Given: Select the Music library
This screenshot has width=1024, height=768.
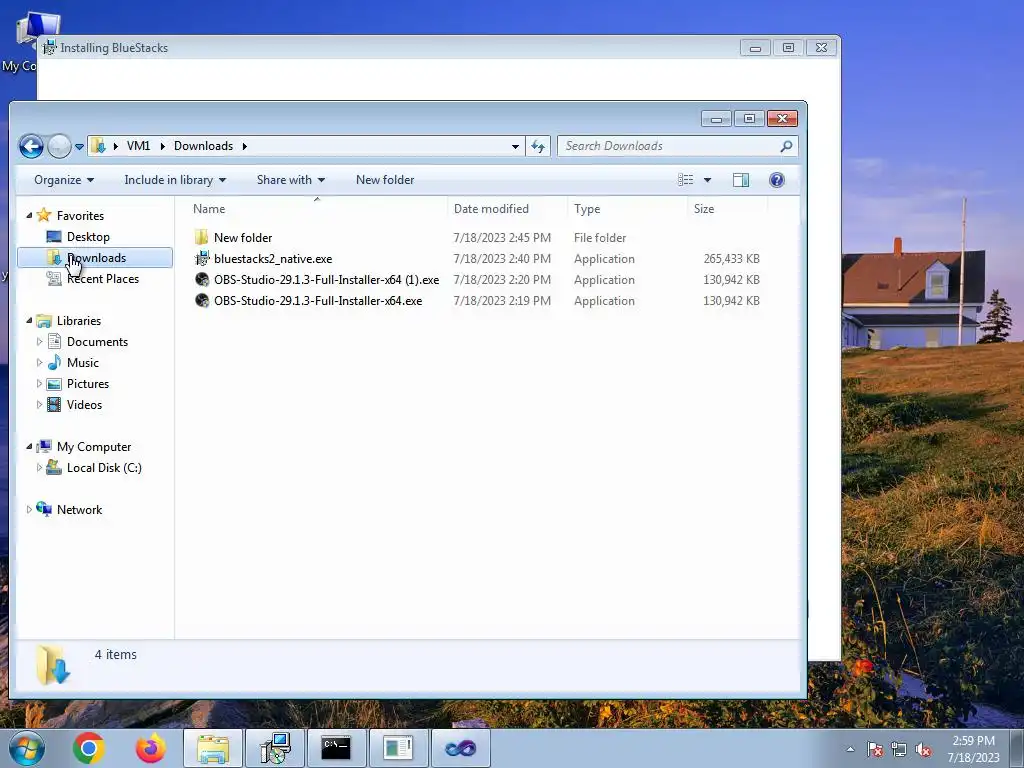Looking at the screenshot, I should (x=82, y=362).
